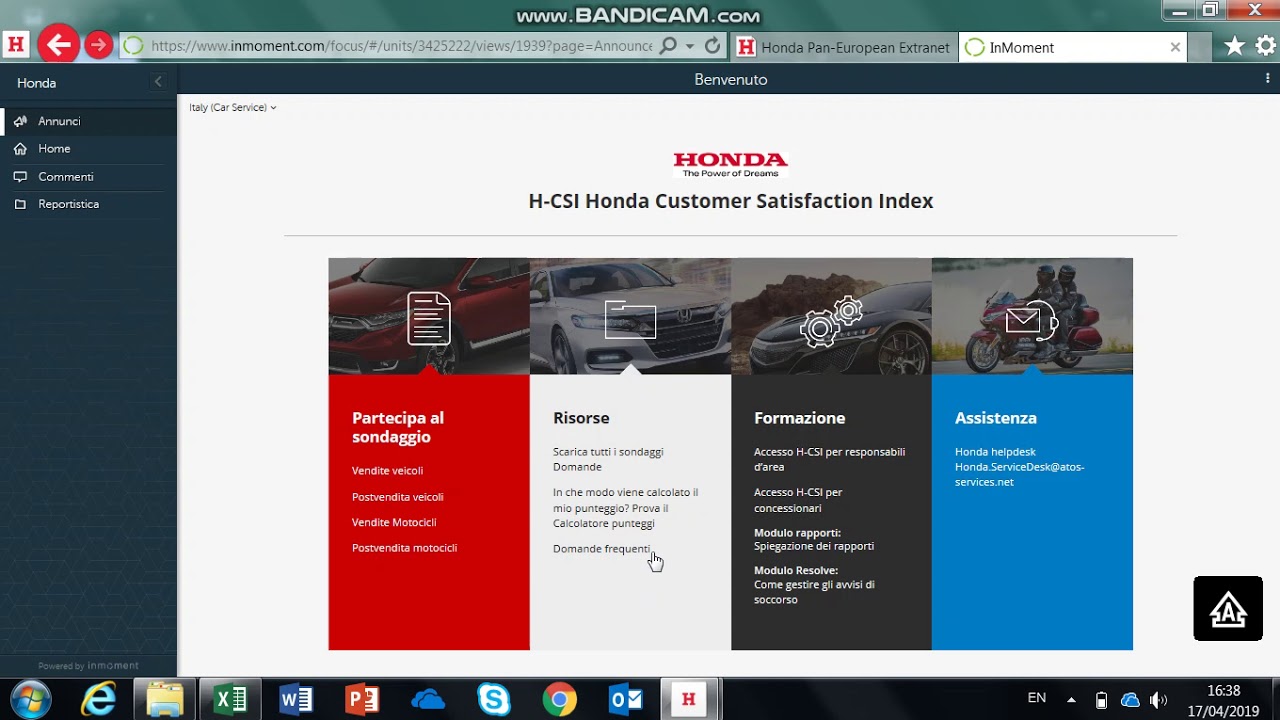Click Scarica tutti i sondaggi Domande link
Image resolution: width=1280 pixels, height=720 pixels.
click(608, 459)
